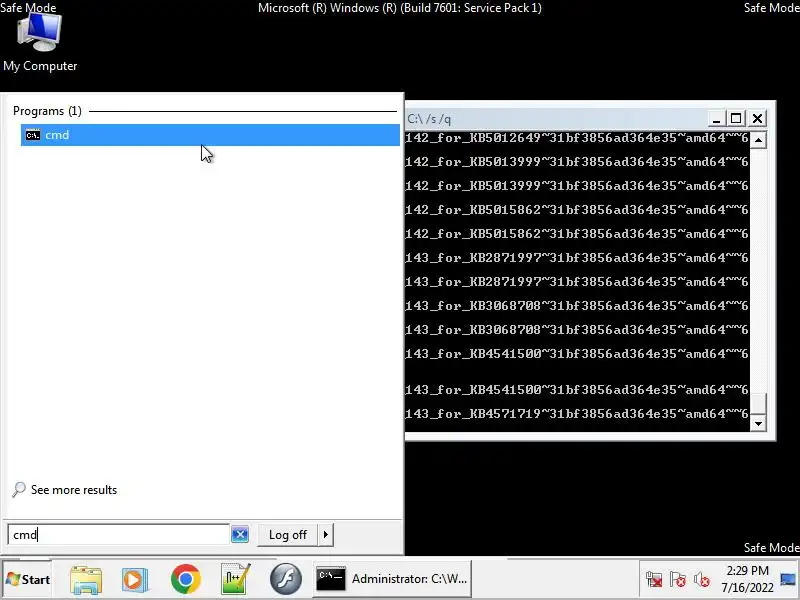Click scroll up arrow in command window
The height and width of the screenshot is (600, 800).
(759, 140)
